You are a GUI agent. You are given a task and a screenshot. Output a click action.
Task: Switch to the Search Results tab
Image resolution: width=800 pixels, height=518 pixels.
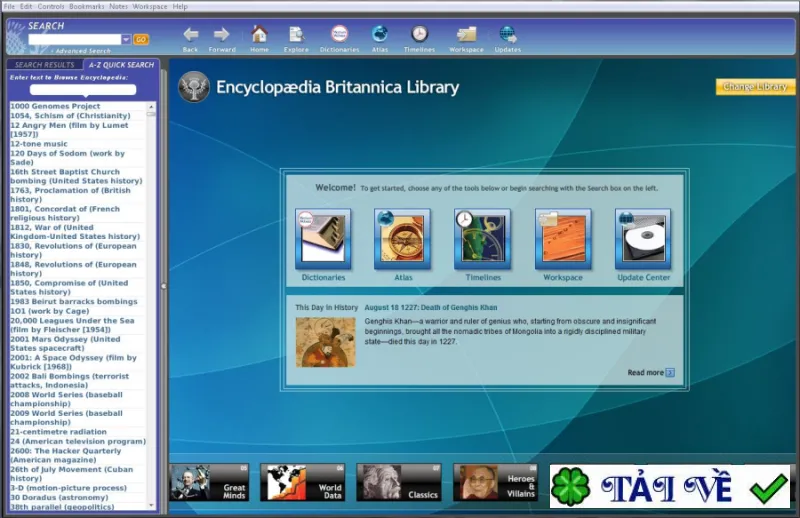click(x=44, y=65)
